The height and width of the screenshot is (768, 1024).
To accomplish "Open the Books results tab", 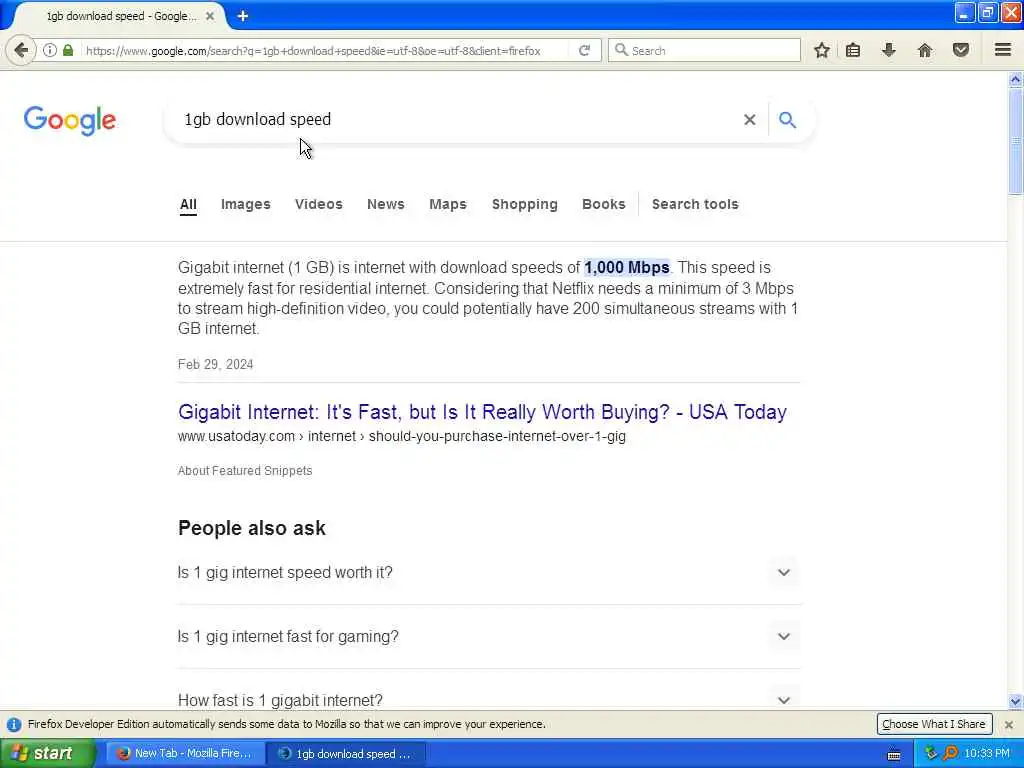I will [604, 204].
